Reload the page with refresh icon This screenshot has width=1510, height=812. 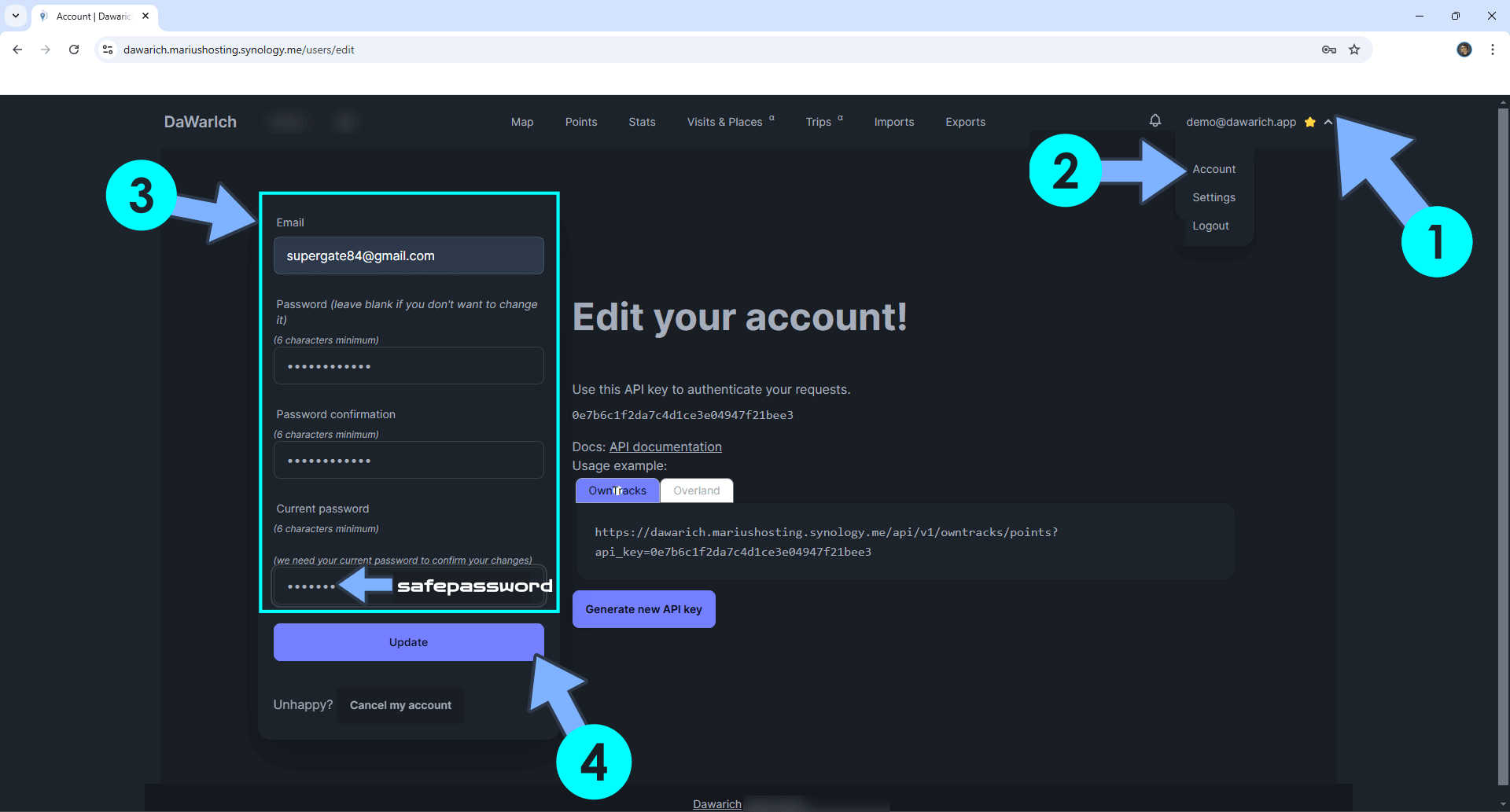coord(74,50)
